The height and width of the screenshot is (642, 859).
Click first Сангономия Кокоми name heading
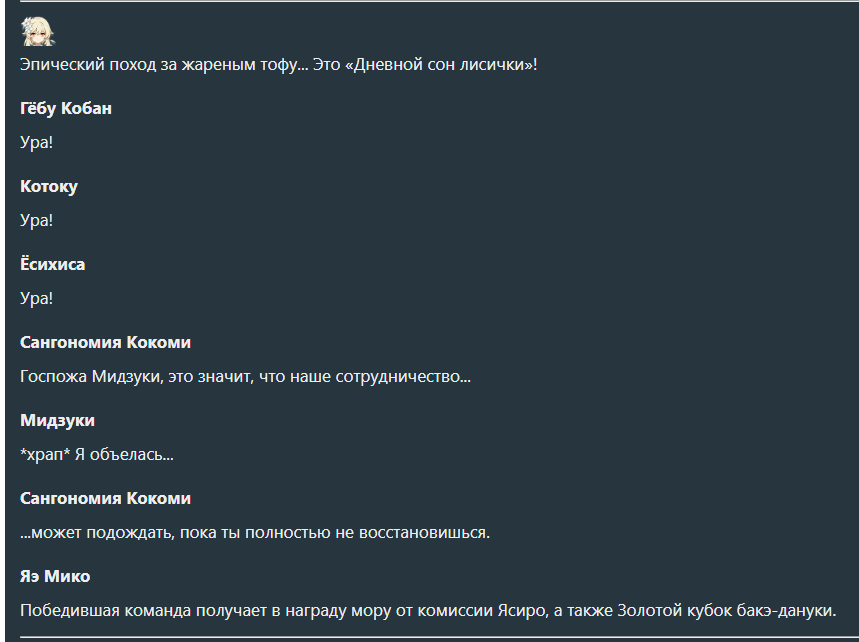[105, 342]
